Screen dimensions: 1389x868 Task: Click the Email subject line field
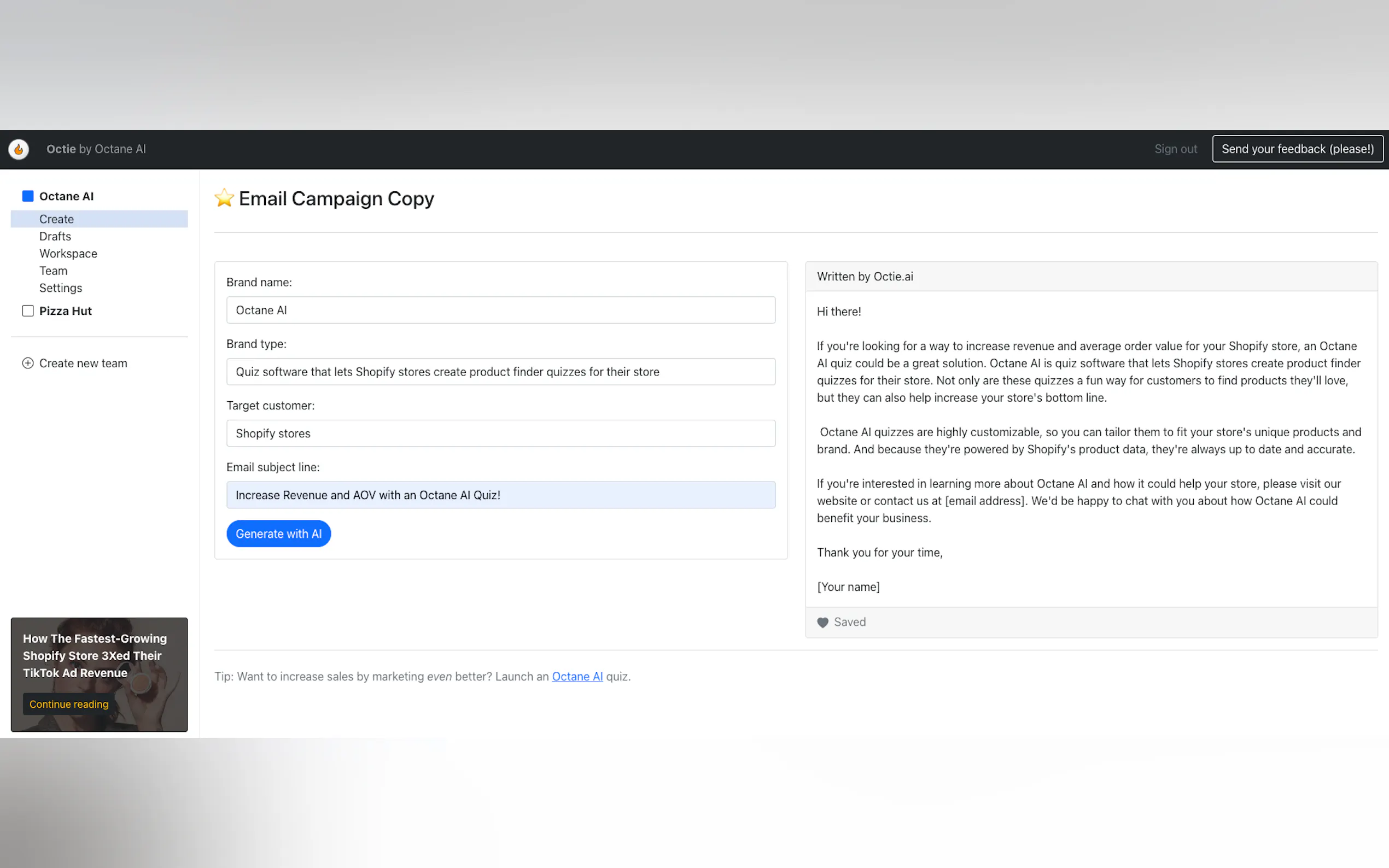coord(500,495)
